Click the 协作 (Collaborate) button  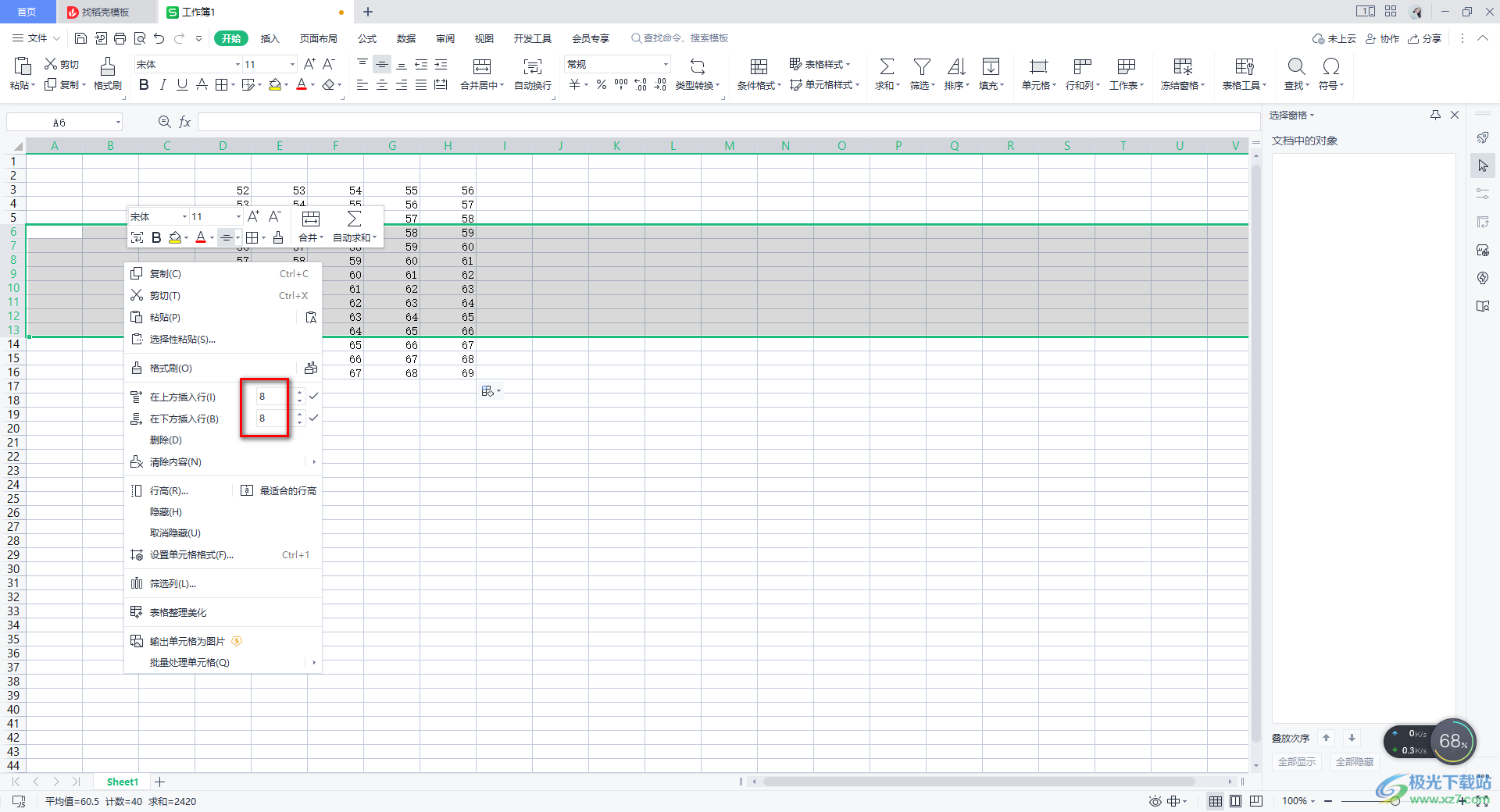tap(1382, 38)
